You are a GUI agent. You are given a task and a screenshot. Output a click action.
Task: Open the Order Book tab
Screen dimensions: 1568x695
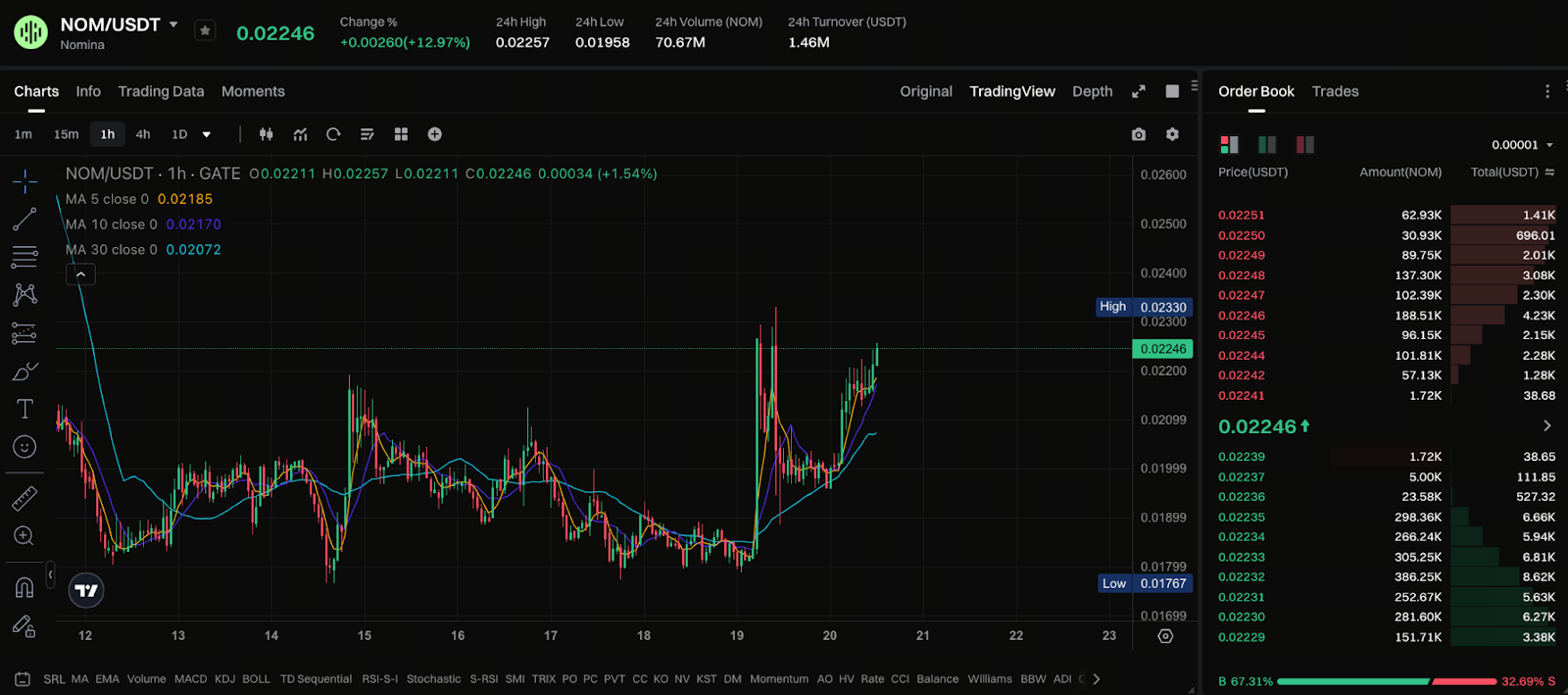(x=1256, y=91)
